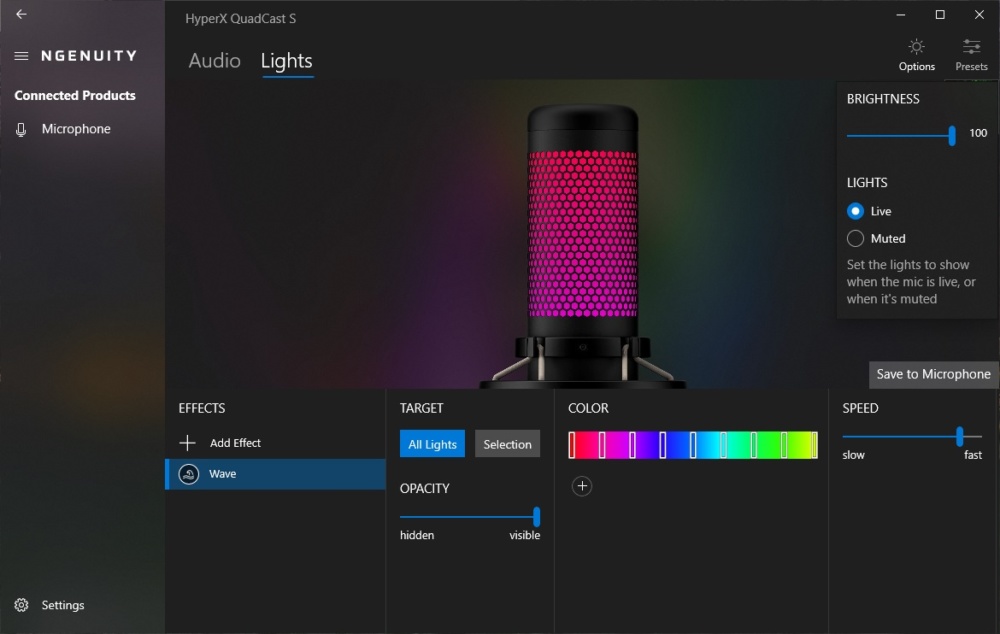Click the Connected Products heading

pyautogui.click(x=75, y=96)
